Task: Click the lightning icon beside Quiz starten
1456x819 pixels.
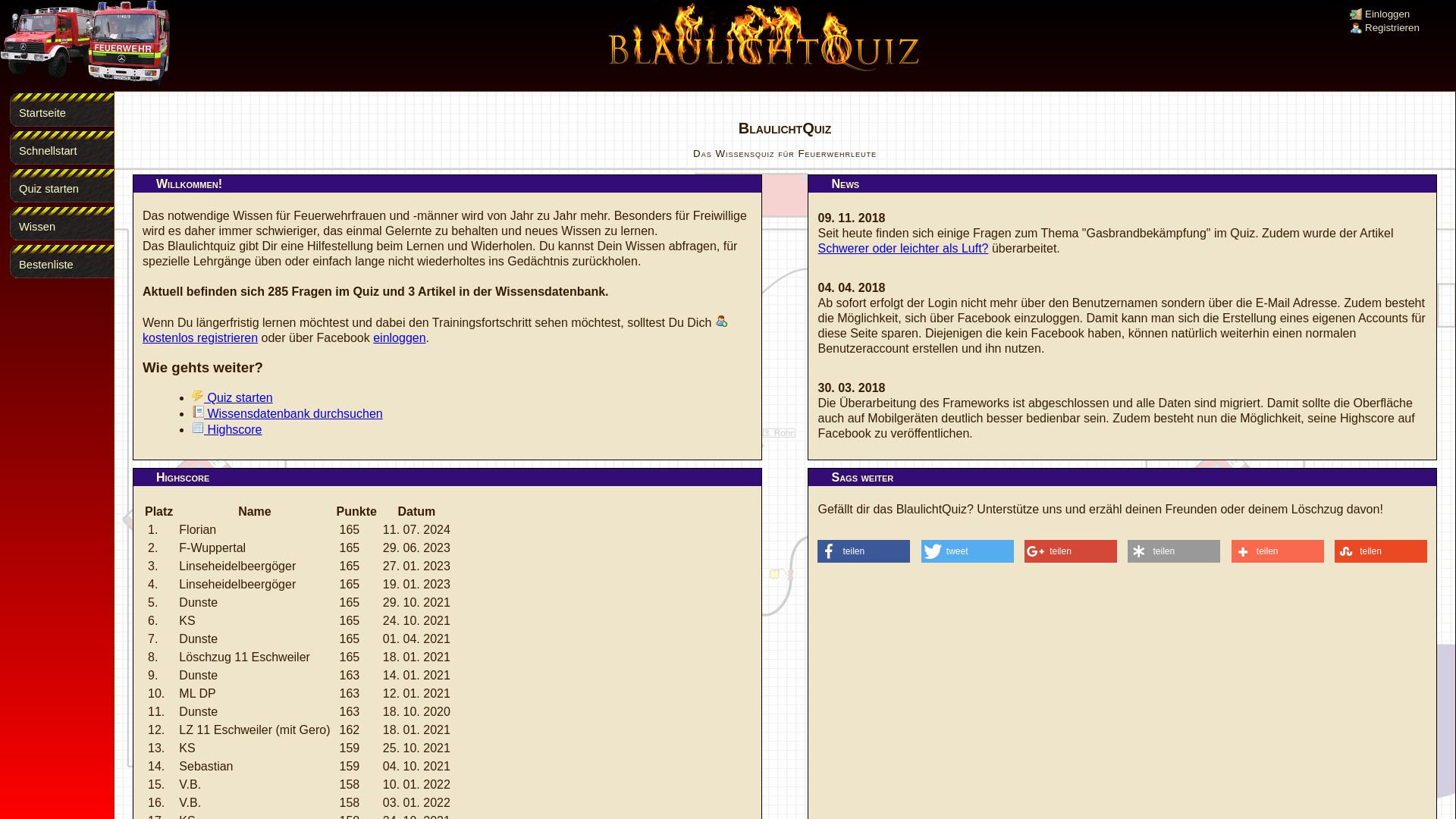Action: point(197,396)
